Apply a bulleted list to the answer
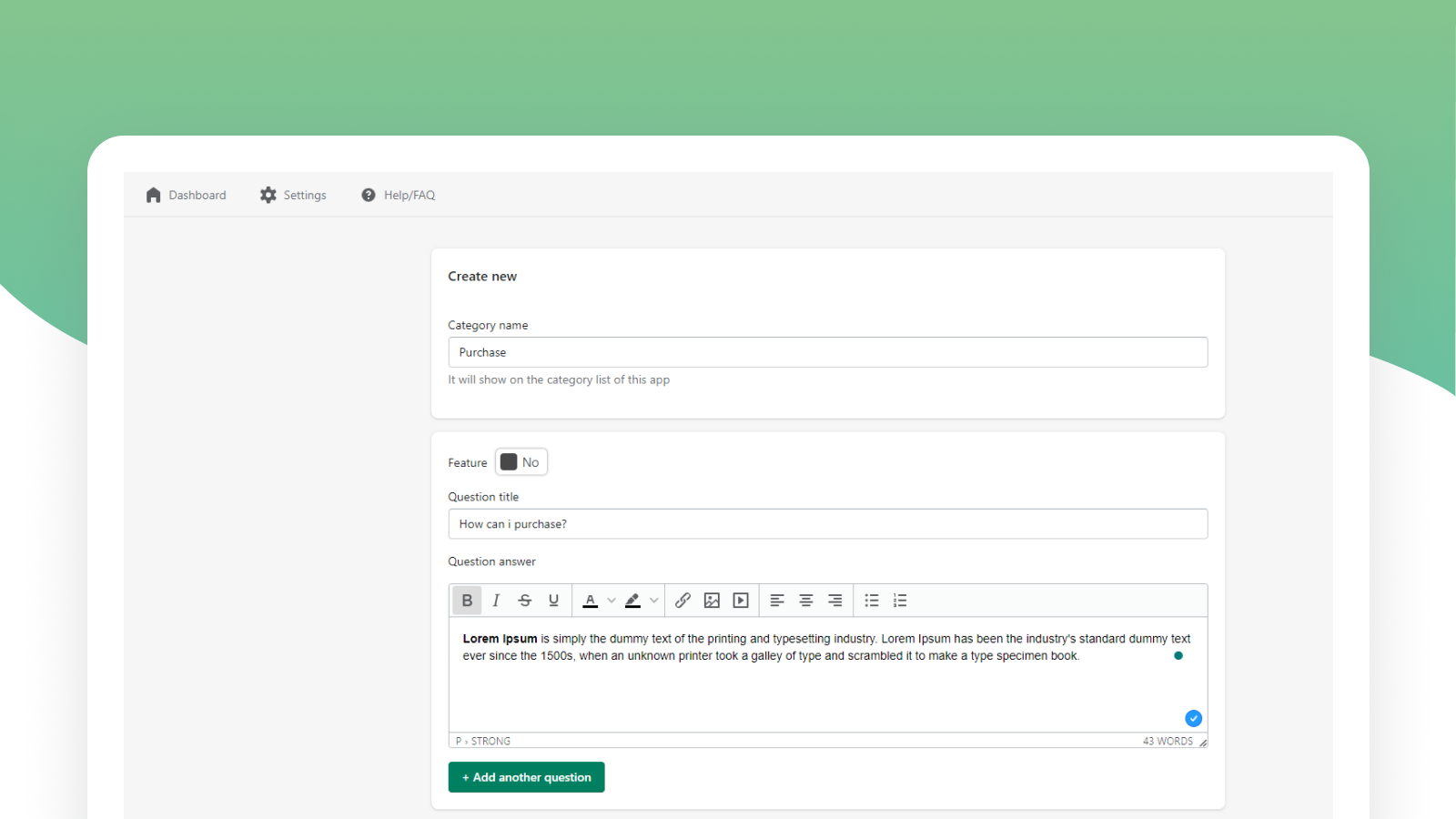The height and width of the screenshot is (819, 1456). click(x=871, y=600)
